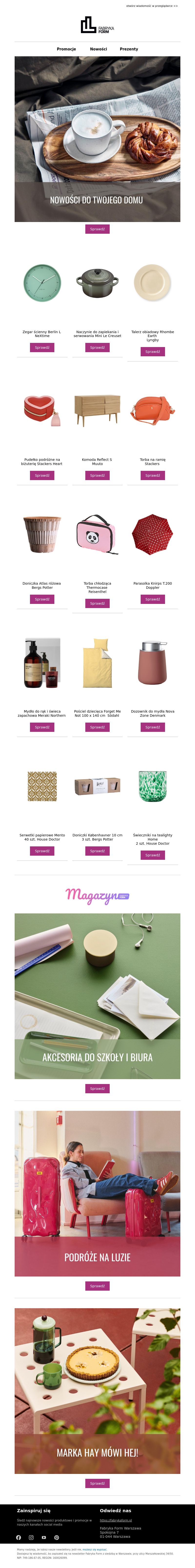
Task: Open the Pinterest social icon
Action: point(57,1538)
